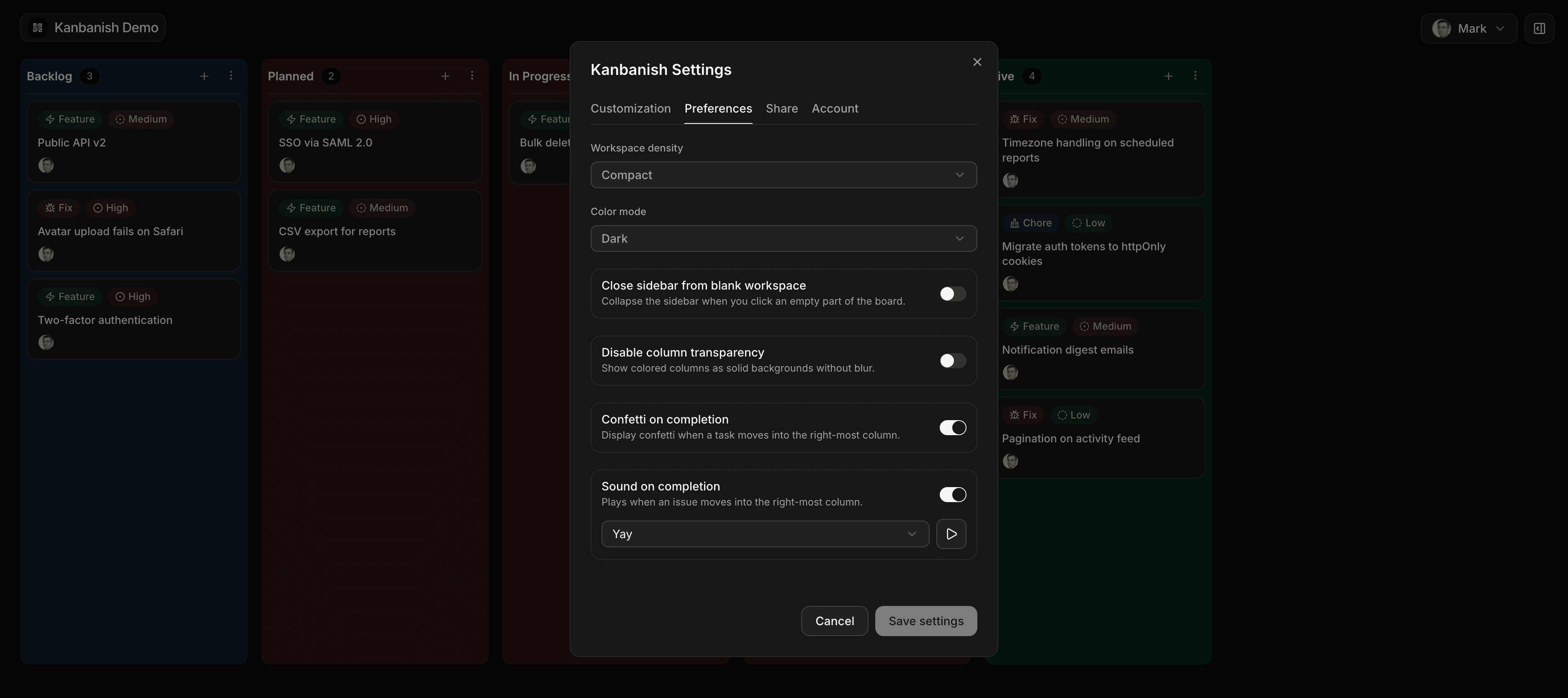Open the Share tab
The height and width of the screenshot is (698, 1568).
(x=781, y=108)
